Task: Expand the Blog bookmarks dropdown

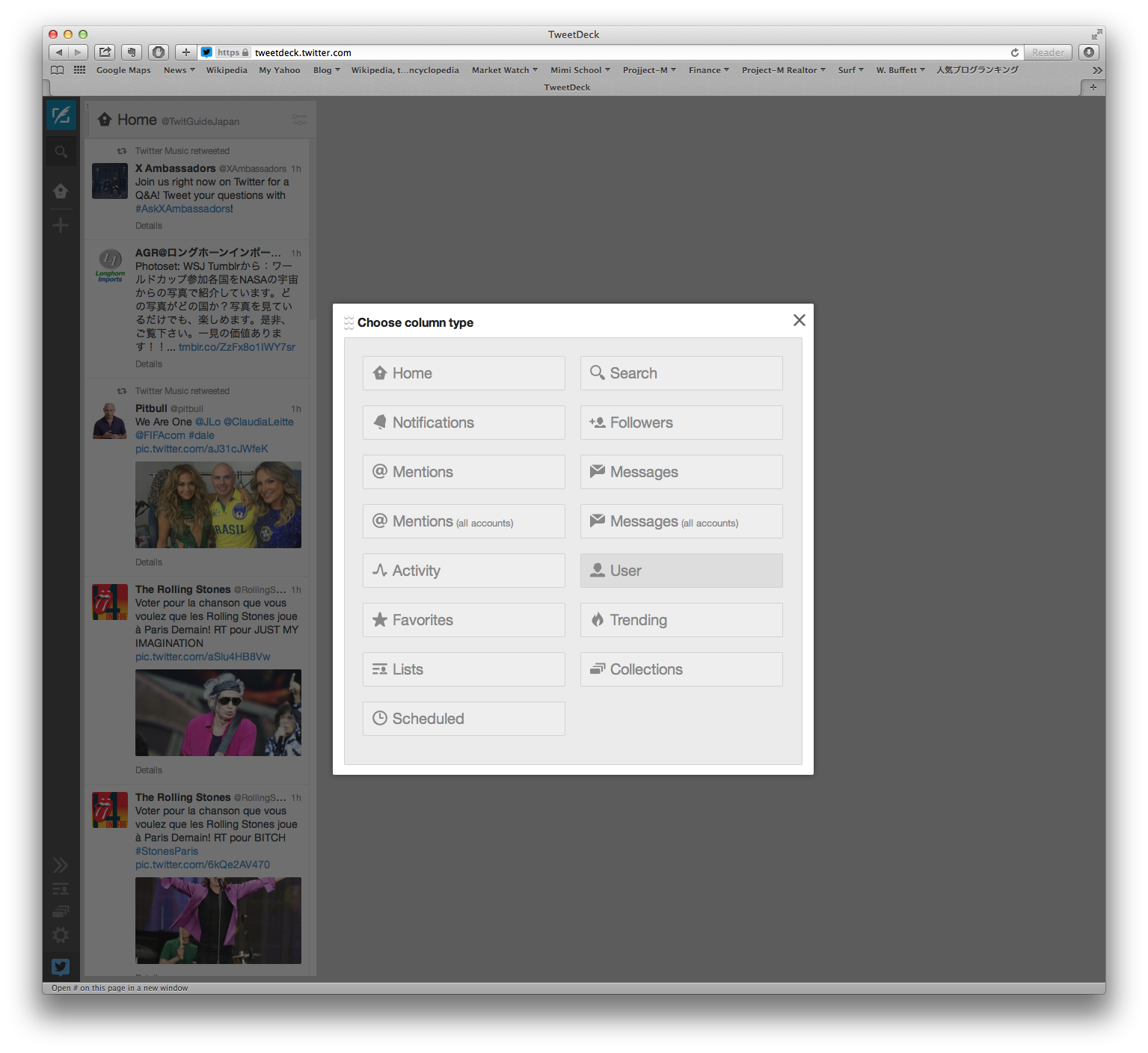Action: (x=327, y=70)
